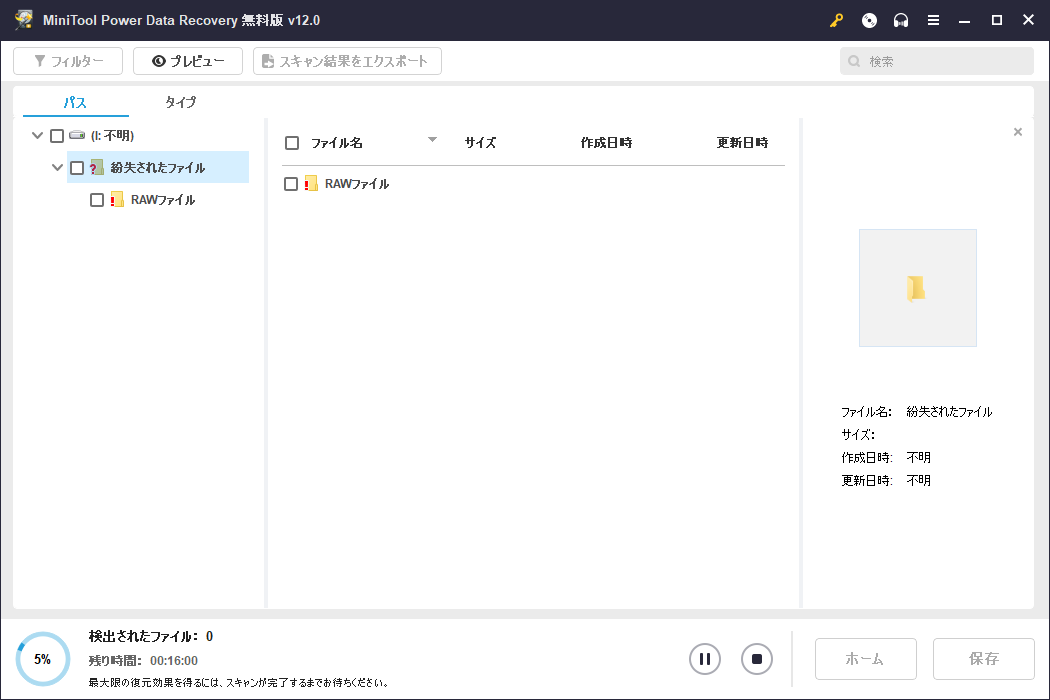Collapse the I: 不明 drive node
The width and height of the screenshot is (1050, 700).
38,136
